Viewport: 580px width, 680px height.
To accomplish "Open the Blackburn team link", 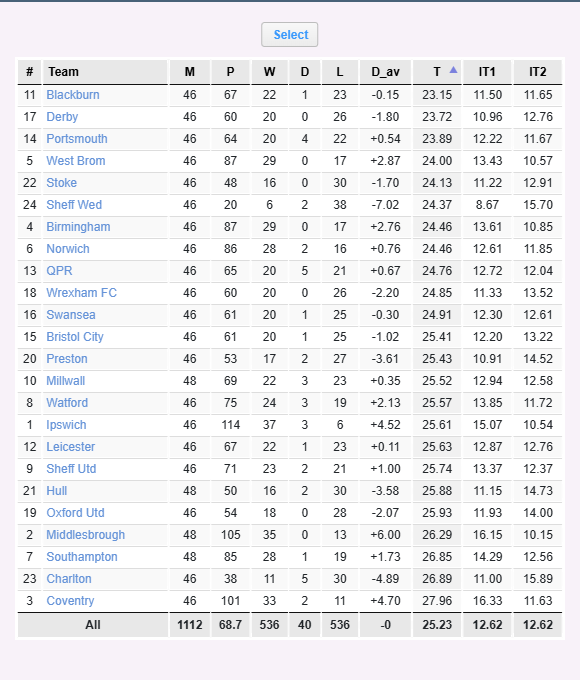I will click(x=73, y=95).
